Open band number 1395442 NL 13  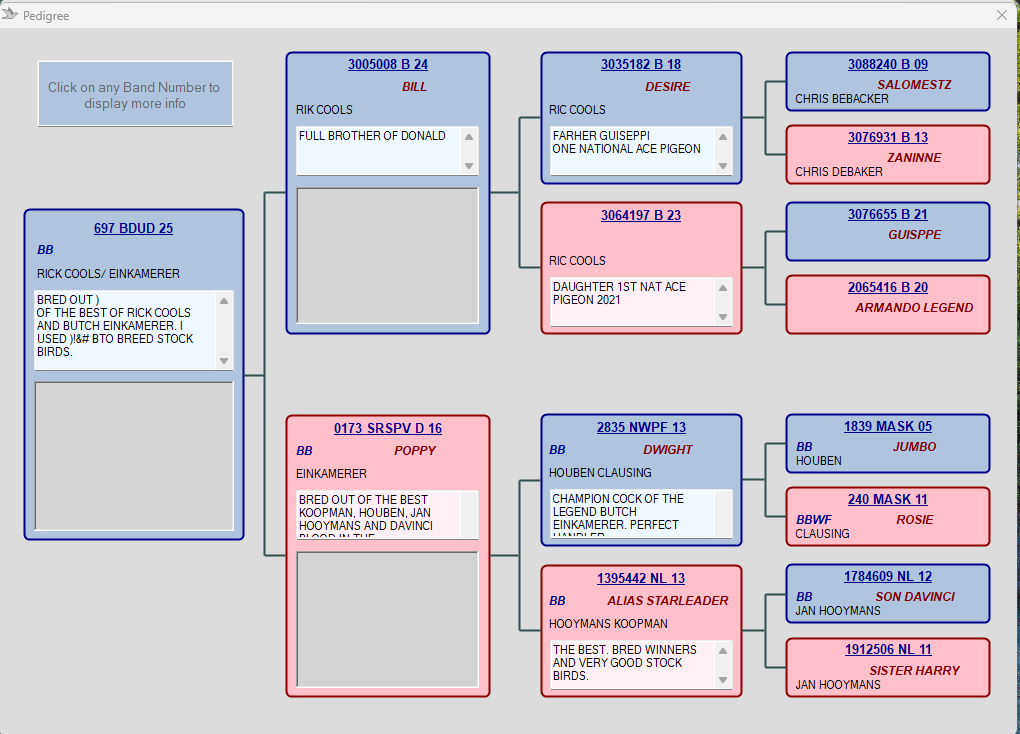point(641,578)
